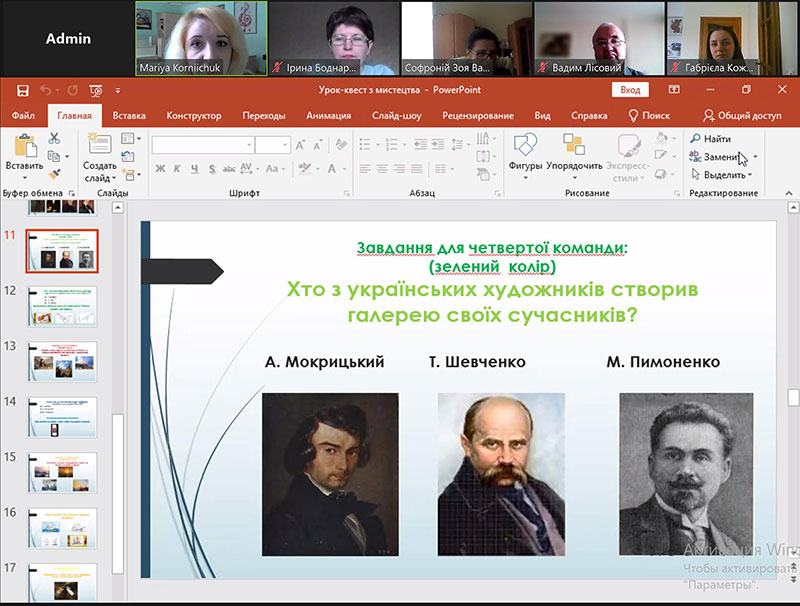Open the text direction options
The image size is (800, 606).
coord(486,138)
